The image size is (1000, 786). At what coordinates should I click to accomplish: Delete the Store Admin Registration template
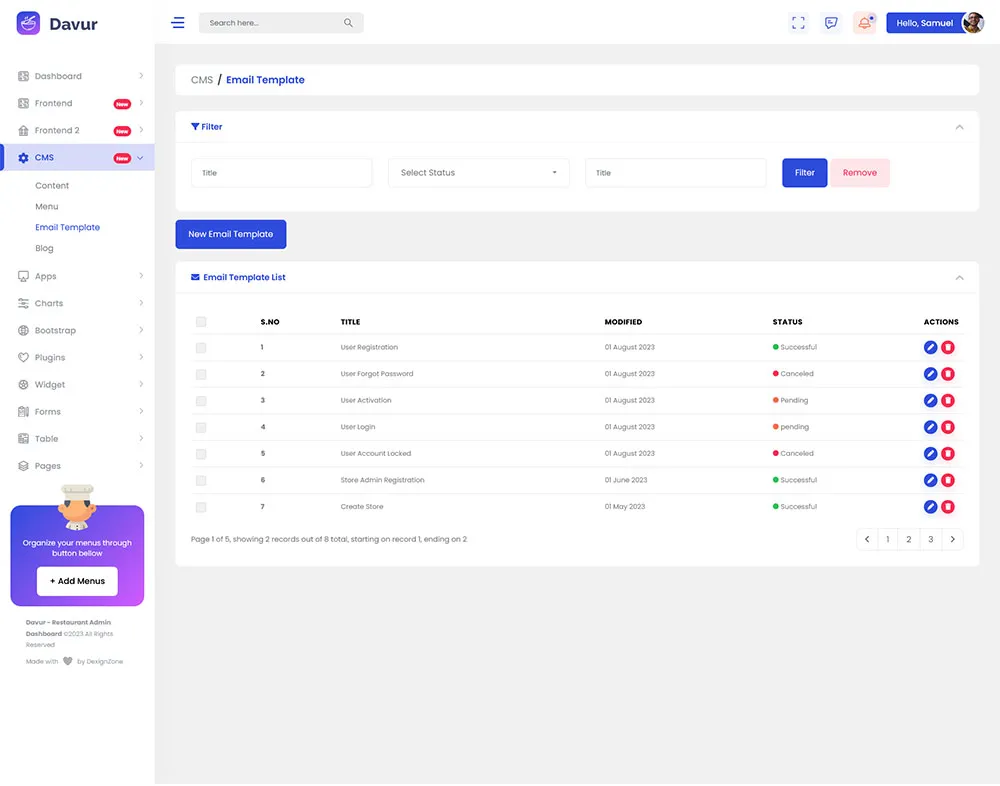point(948,480)
